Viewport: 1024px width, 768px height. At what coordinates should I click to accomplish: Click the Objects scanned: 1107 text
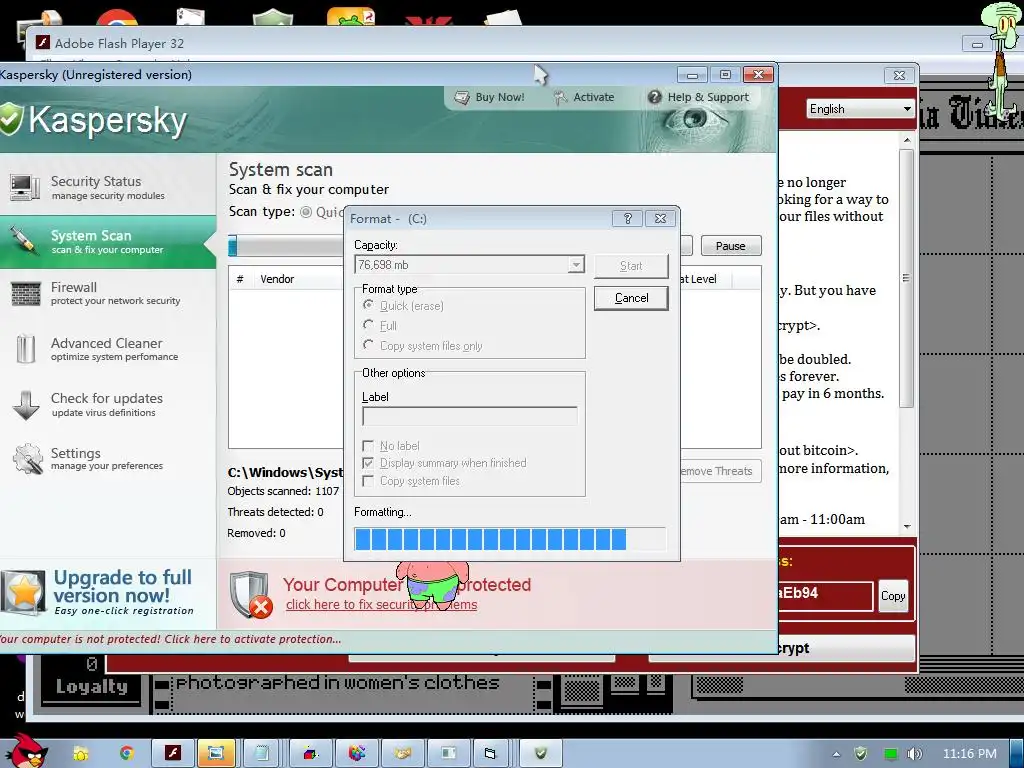[x=283, y=491]
